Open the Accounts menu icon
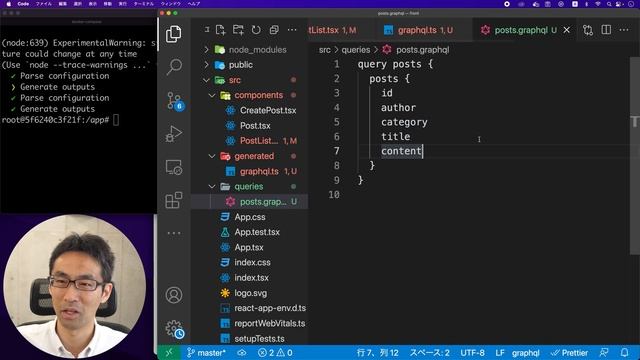 click(174, 295)
